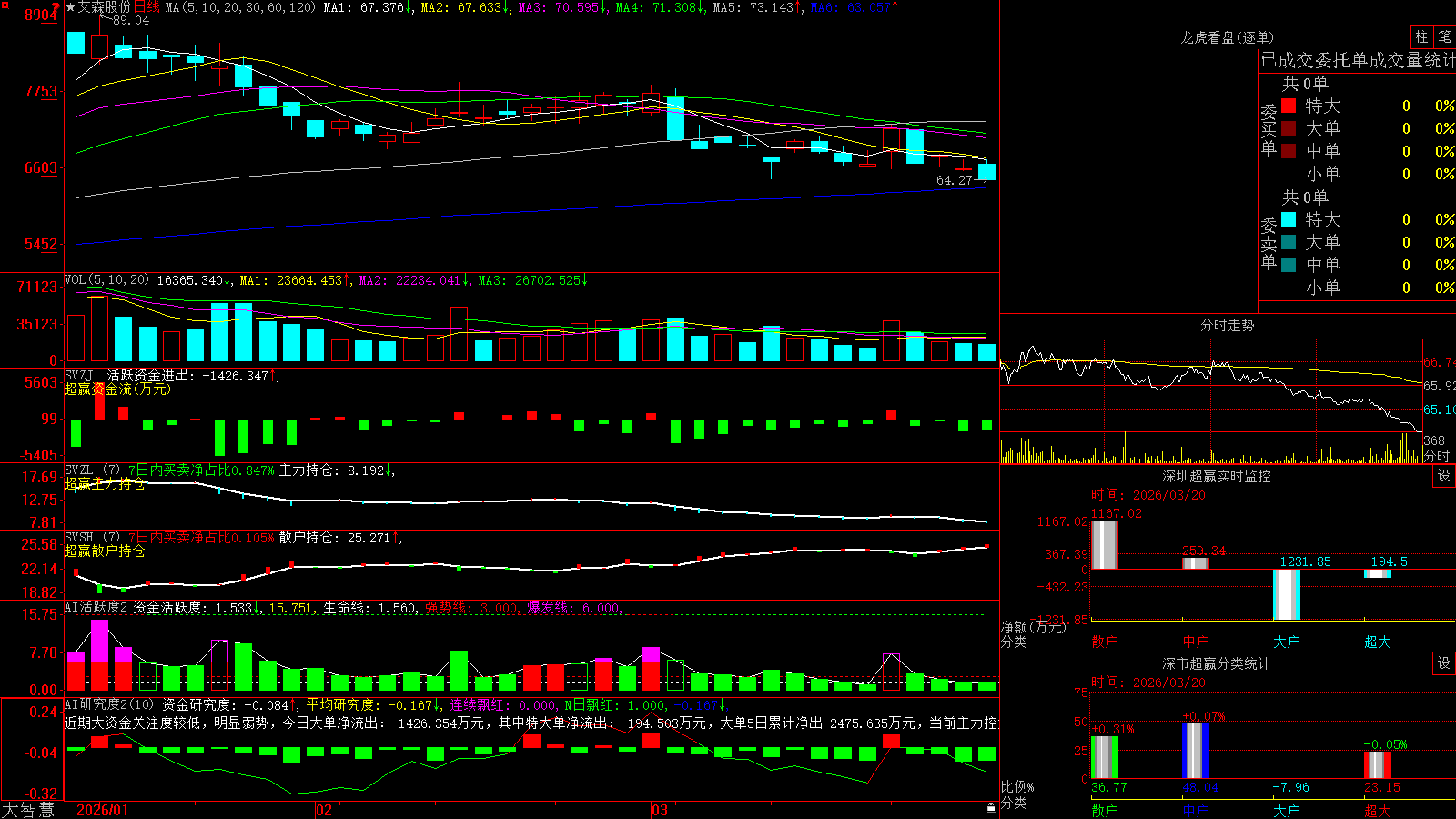Screen dimensions: 1456x819
Task: Click the 03 month timeline marker
Action: coord(660,810)
